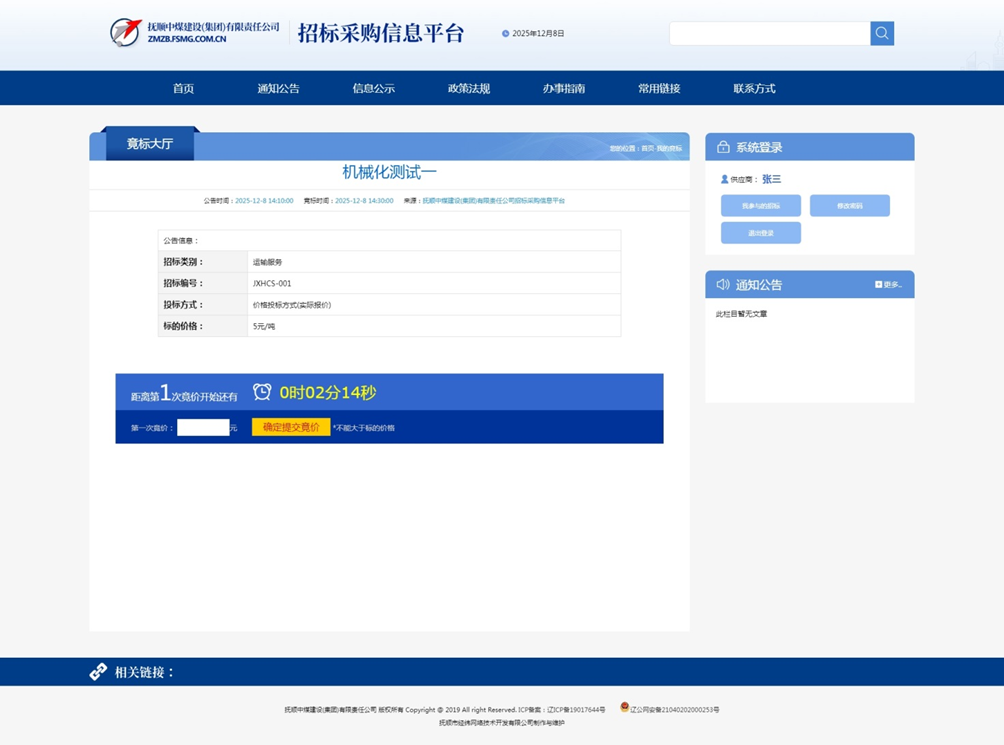Click the tender number JXHCS-001

(271, 283)
